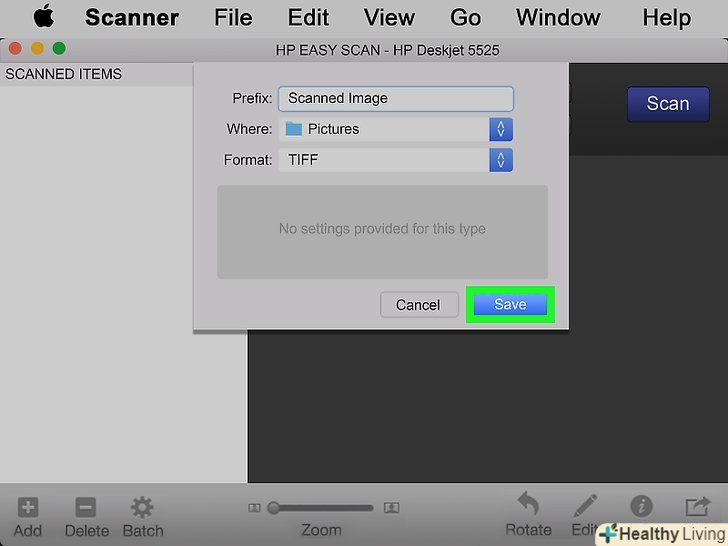Click the Delete minus icon
The width and height of the screenshot is (728, 546).
coord(86,507)
